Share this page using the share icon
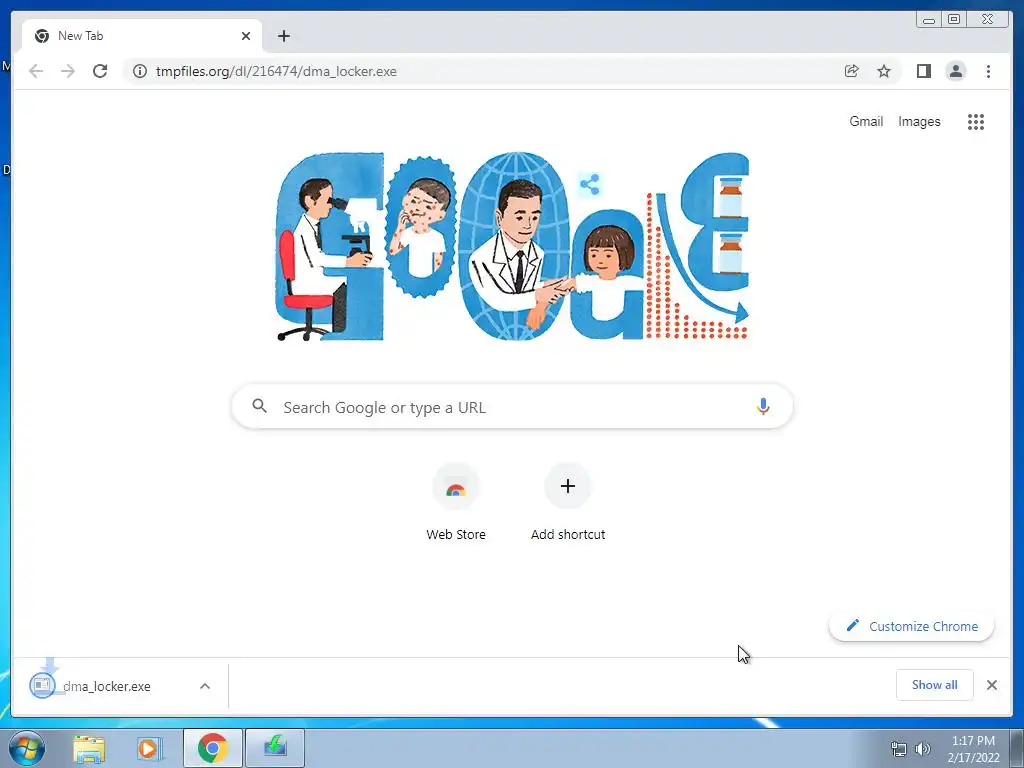 pyautogui.click(x=852, y=71)
